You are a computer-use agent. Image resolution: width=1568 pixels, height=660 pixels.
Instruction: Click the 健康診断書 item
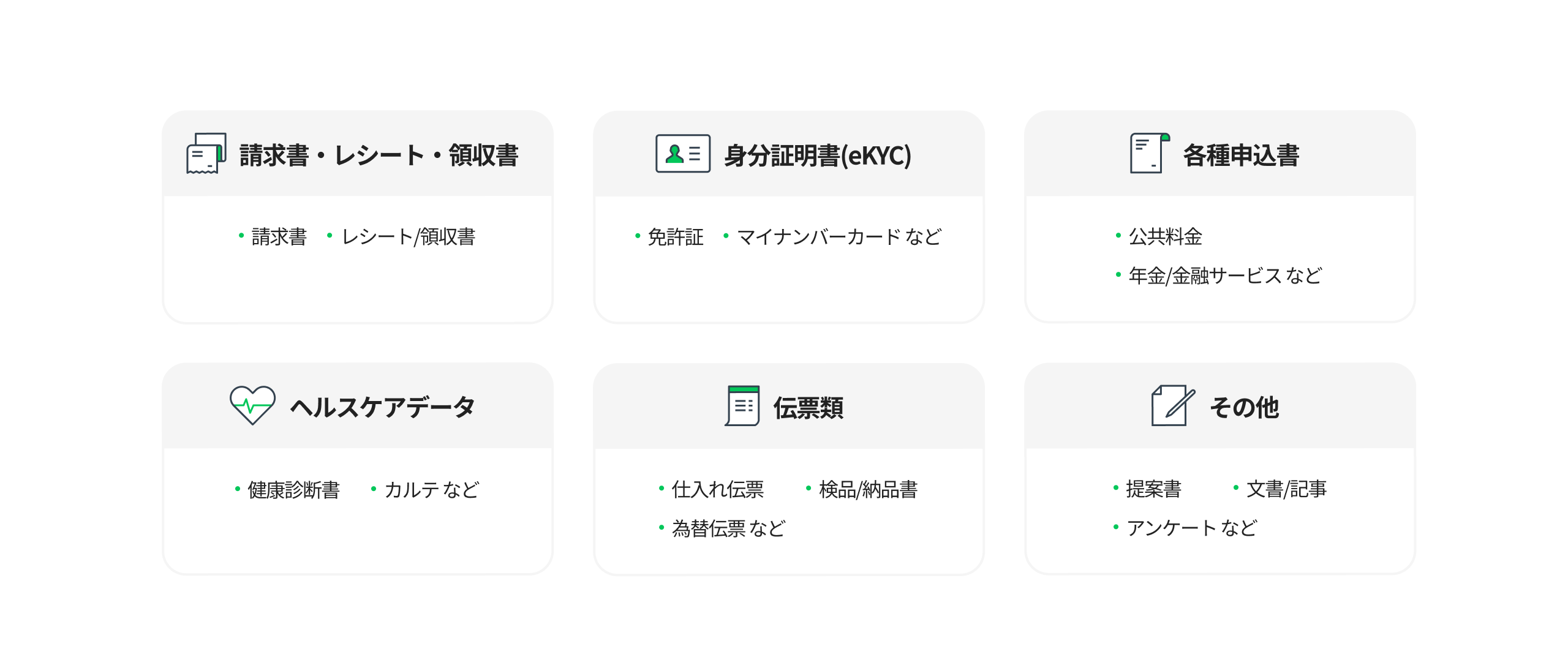click(x=293, y=490)
